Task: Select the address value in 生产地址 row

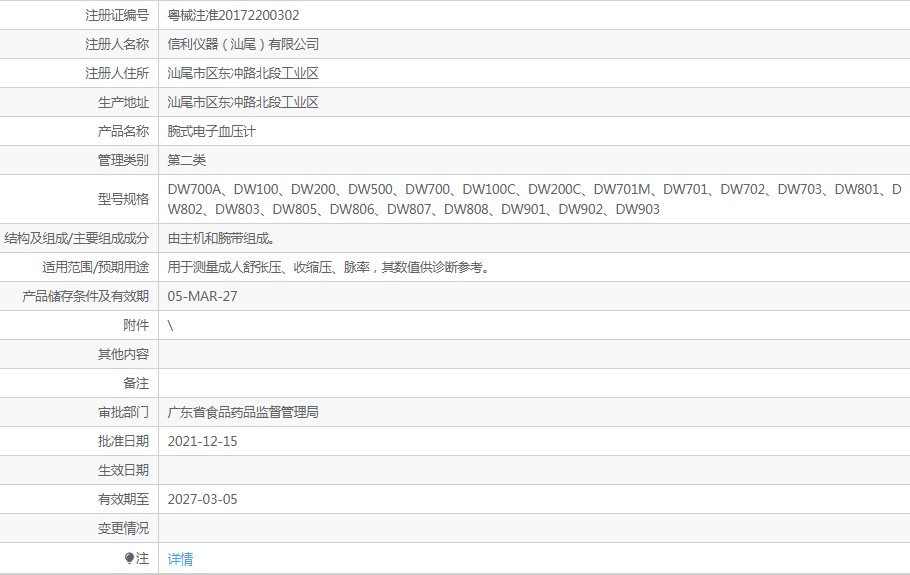Action: point(243,102)
